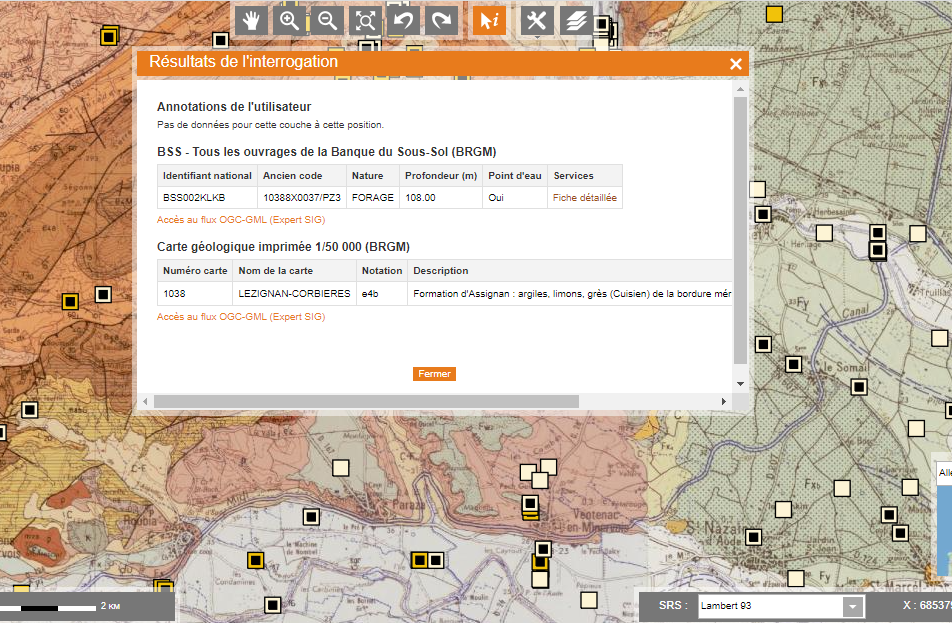
Task: Click the Ancien code column header
Action: coord(302,175)
